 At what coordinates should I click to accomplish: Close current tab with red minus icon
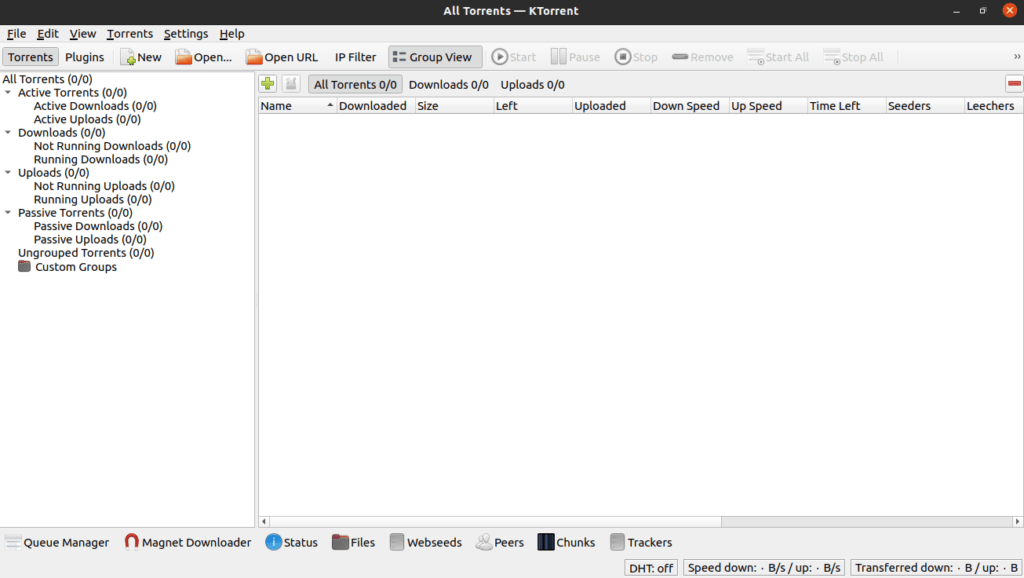[1014, 84]
